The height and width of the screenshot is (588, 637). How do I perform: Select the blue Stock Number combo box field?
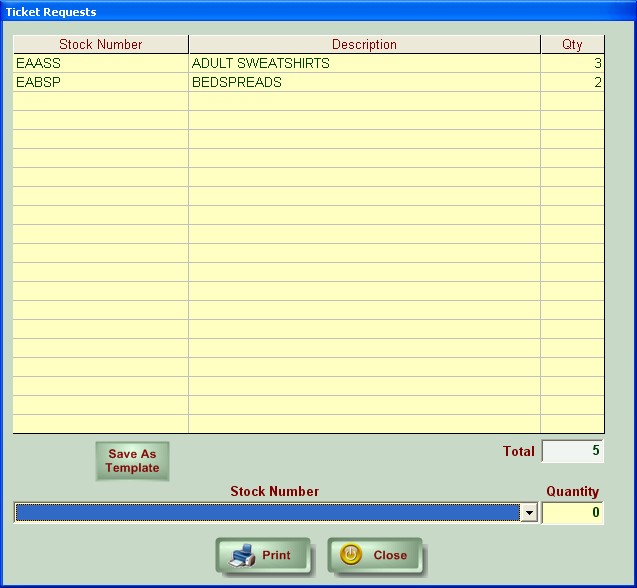coord(267,512)
